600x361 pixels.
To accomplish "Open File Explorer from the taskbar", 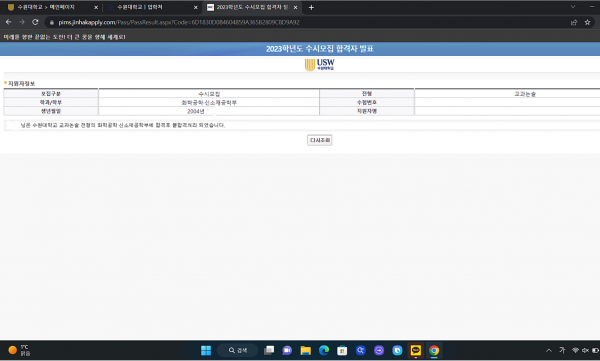I will pyautogui.click(x=305, y=350).
